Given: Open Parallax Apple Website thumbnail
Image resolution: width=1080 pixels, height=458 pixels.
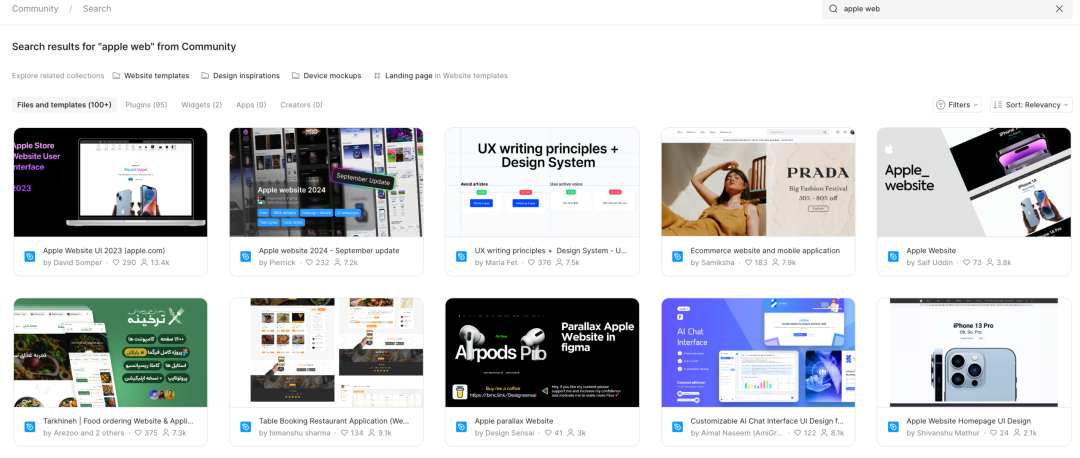Looking at the screenshot, I should pyautogui.click(x=542, y=352).
